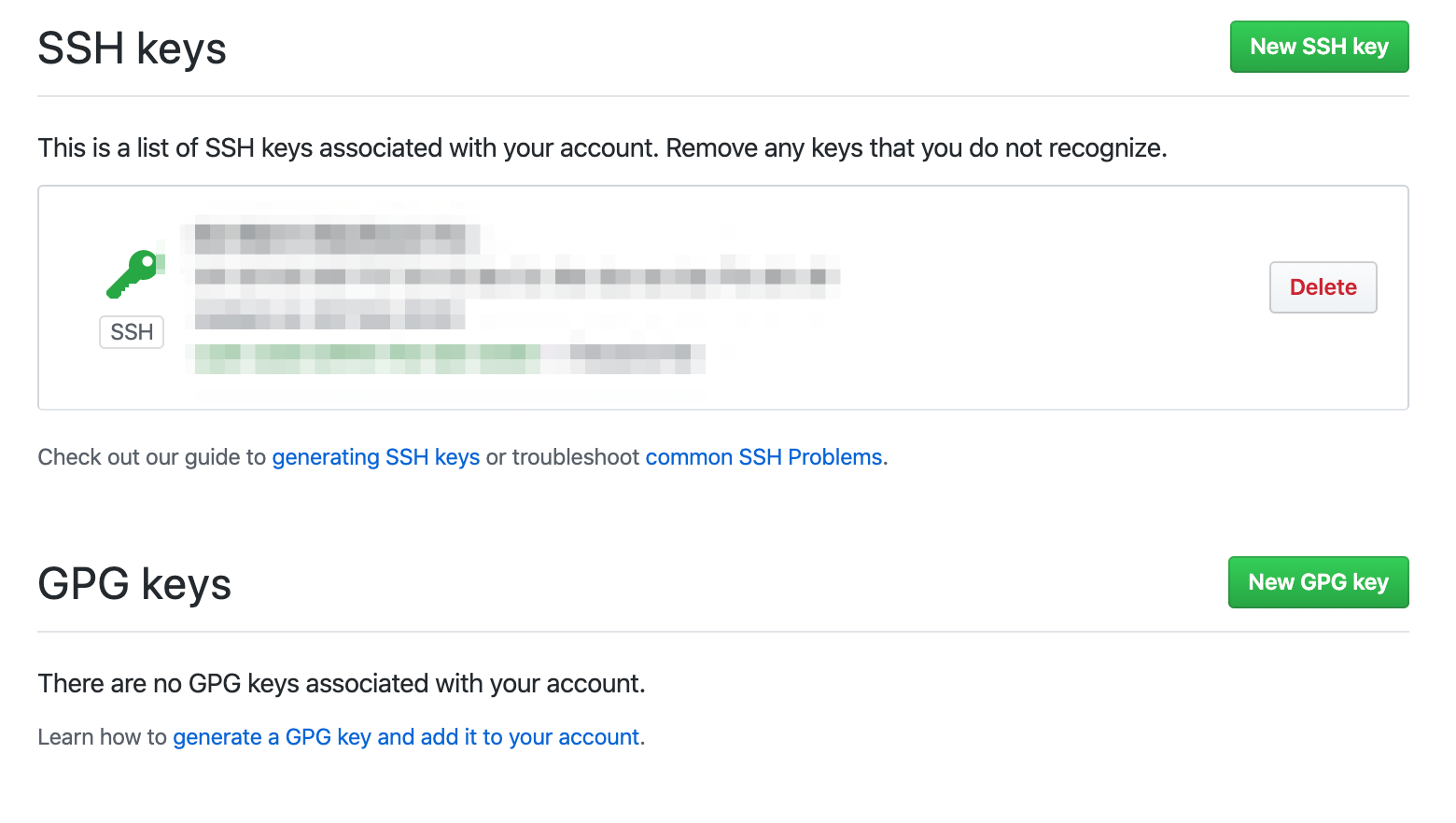Viewport: 1456px width, 823px height.
Task: Click the New GPG key button
Action: [1318, 581]
